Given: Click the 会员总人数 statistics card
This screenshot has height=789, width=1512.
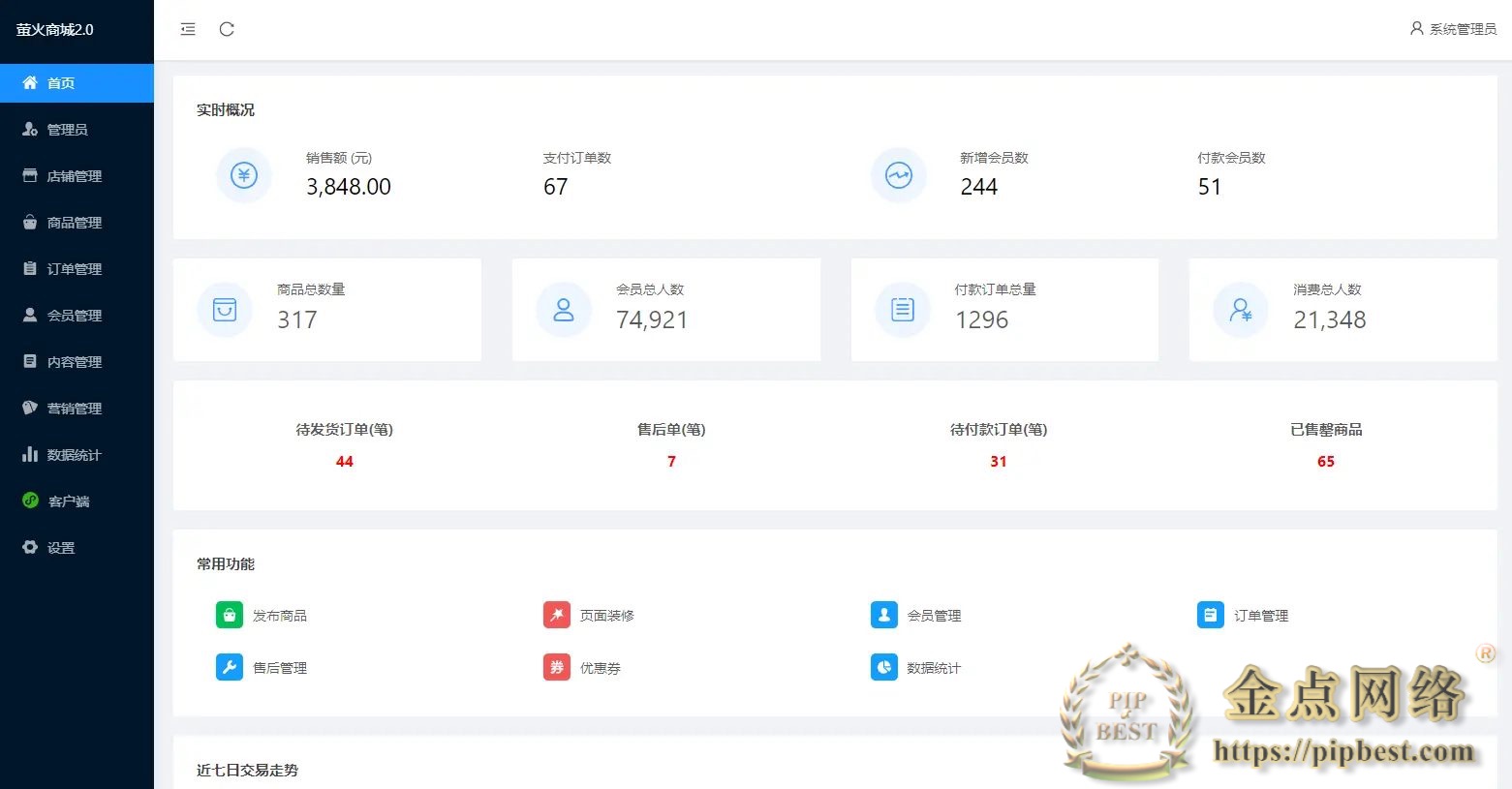Looking at the screenshot, I should coord(666,309).
